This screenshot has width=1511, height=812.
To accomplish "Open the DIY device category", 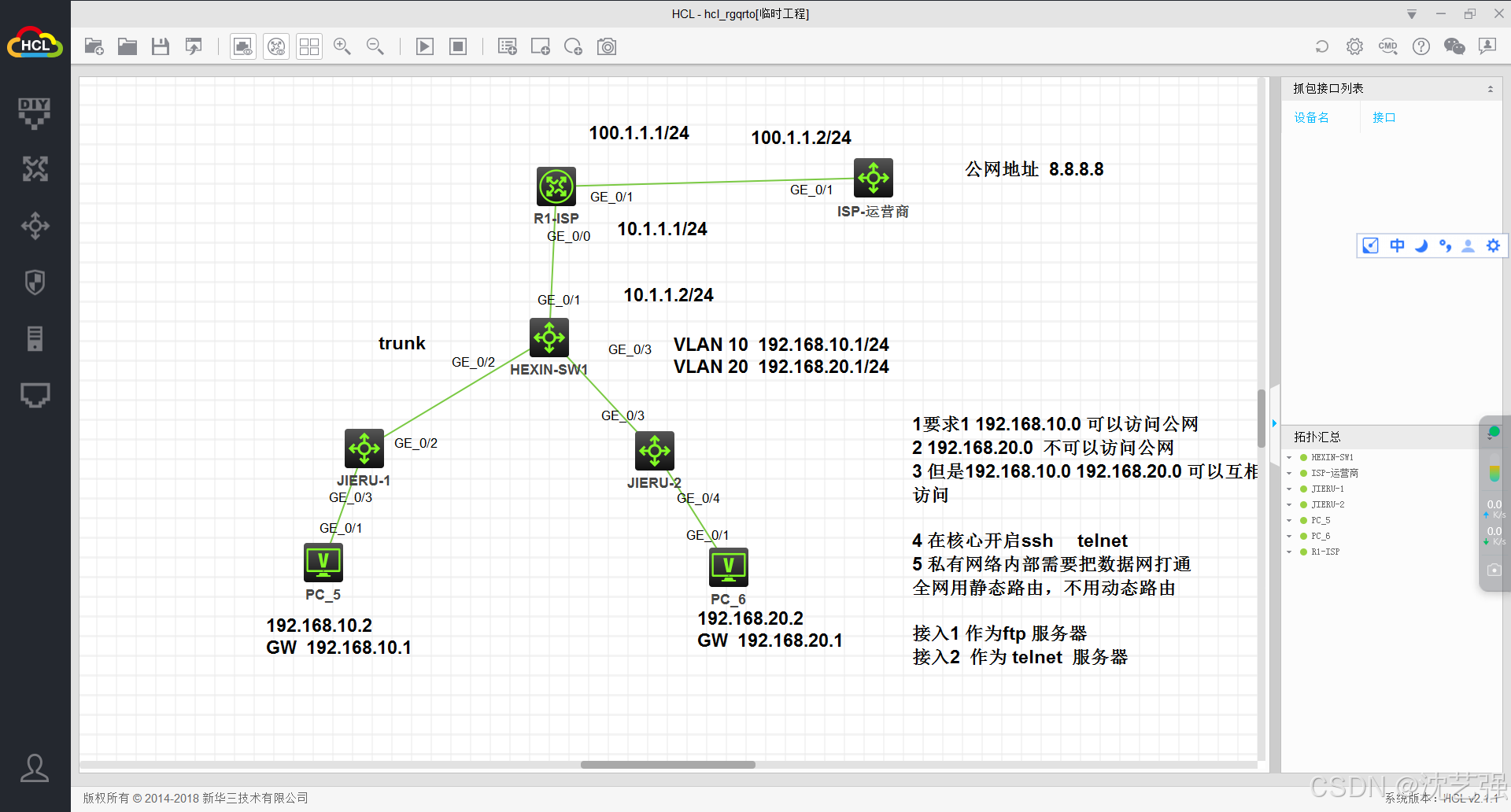I will pos(35,113).
